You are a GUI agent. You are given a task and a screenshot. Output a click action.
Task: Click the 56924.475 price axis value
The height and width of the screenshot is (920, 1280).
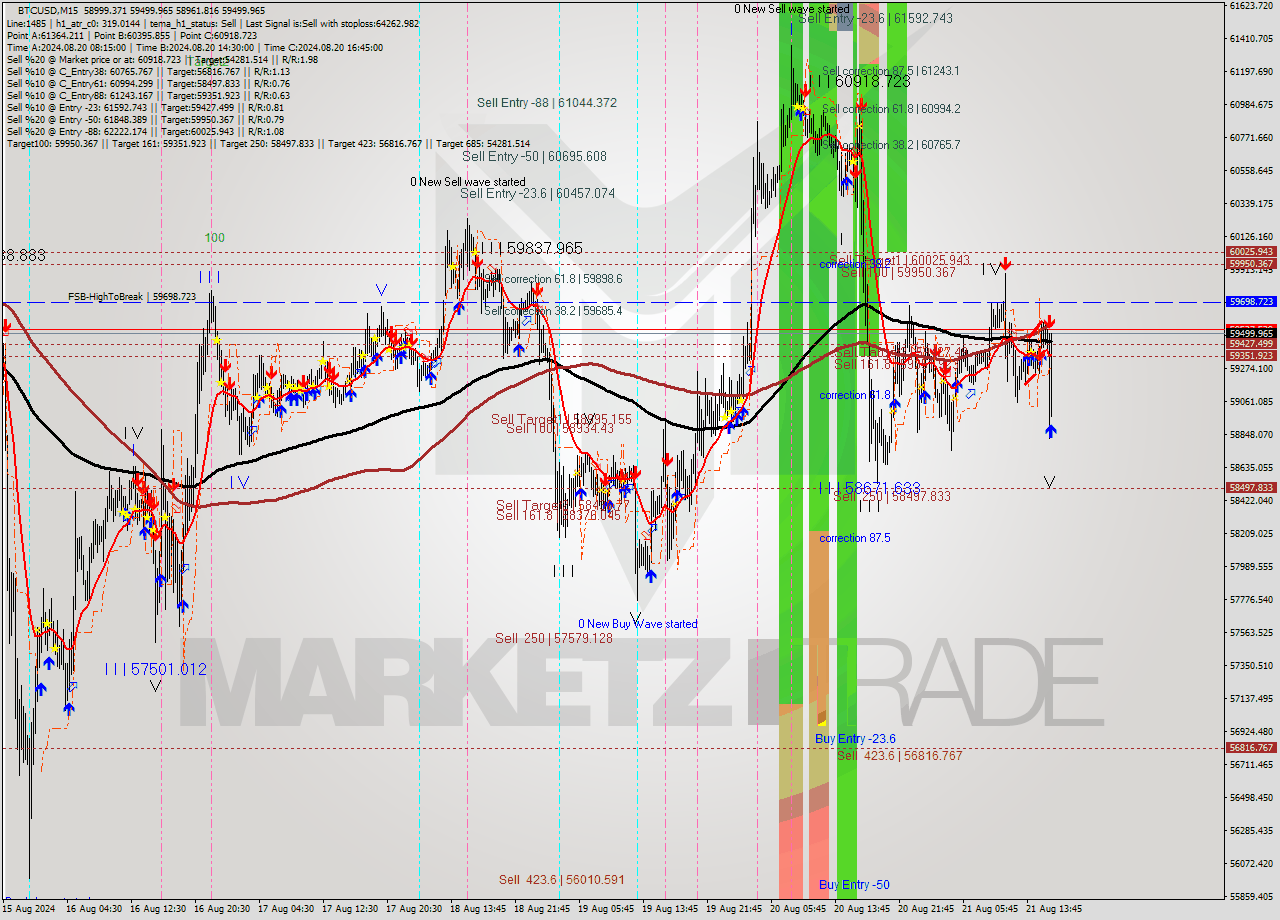click(x=1251, y=732)
